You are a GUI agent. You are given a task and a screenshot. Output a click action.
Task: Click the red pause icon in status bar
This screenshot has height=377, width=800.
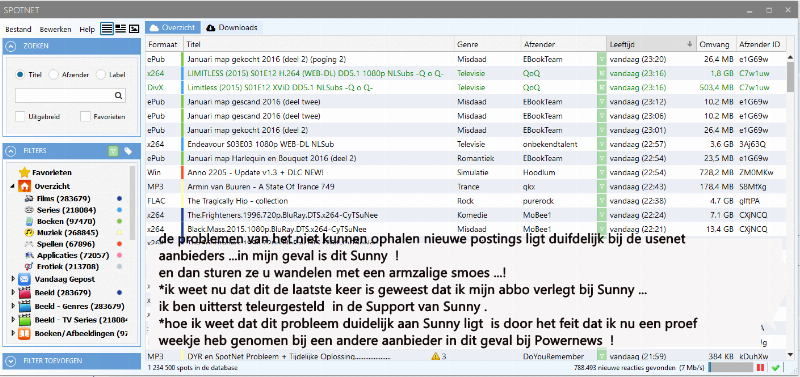[760, 367]
